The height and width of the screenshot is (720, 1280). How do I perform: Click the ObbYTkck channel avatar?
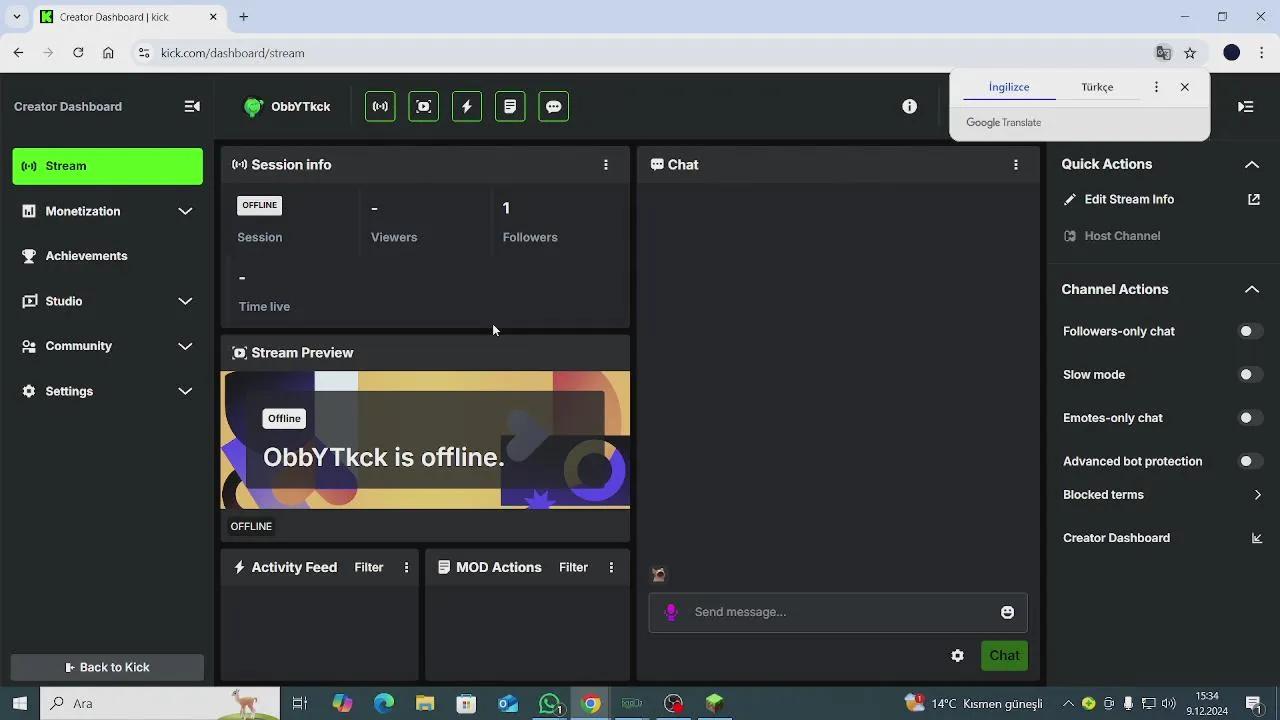click(x=254, y=107)
